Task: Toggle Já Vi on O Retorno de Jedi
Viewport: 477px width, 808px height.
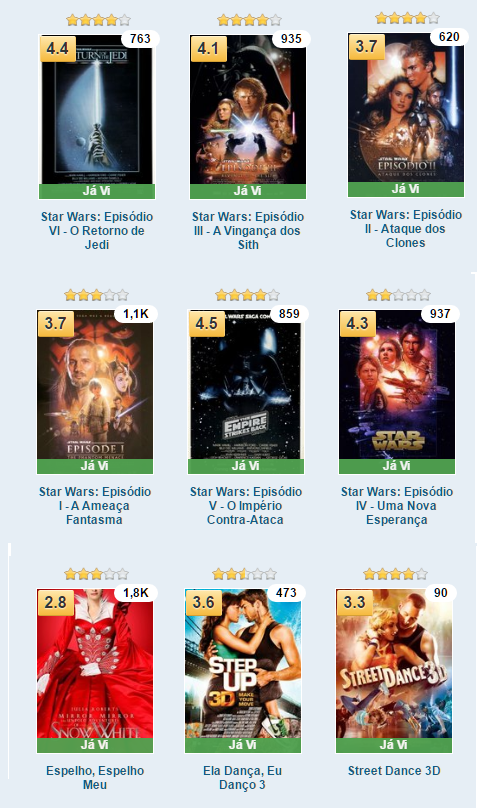Action: pyautogui.click(x=97, y=191)
